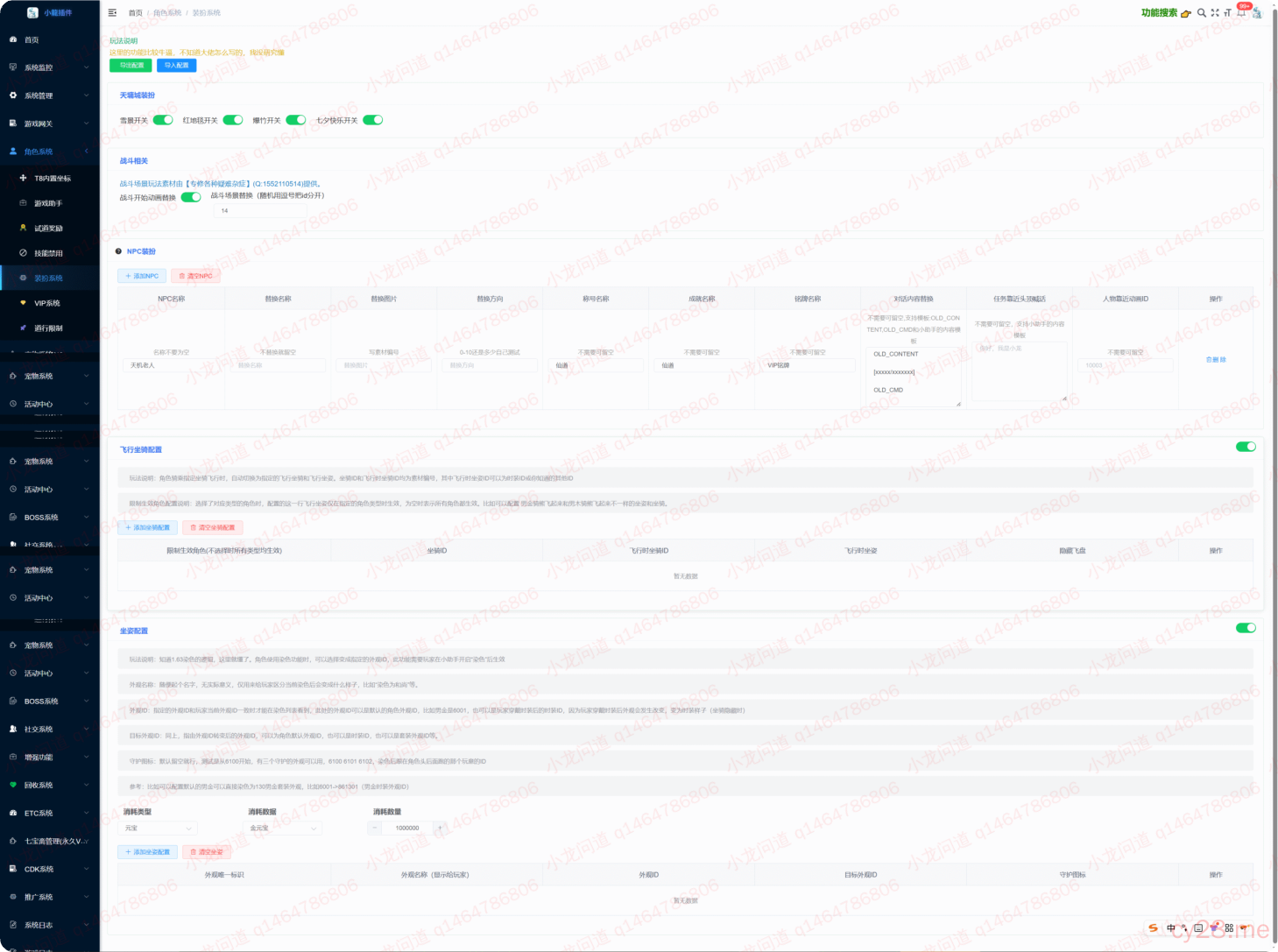1278x952 pixels.
Task: Open the search magnifier icon in header
Action: [x=1202, y=13]
